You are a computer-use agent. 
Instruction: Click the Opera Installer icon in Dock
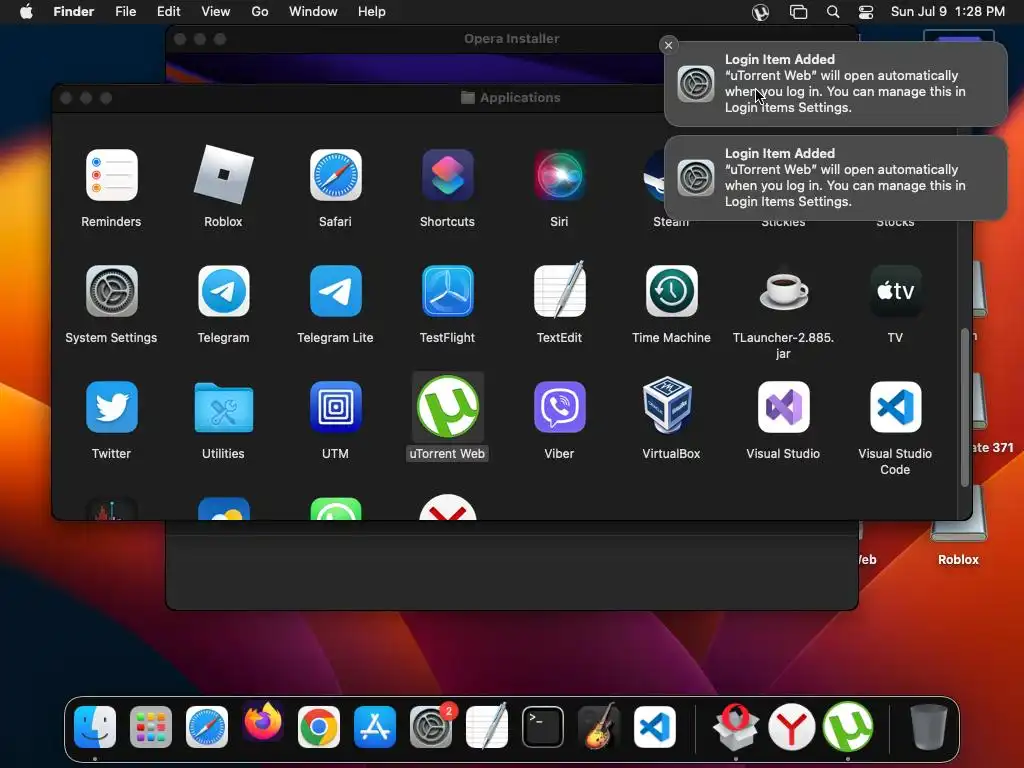tap(736, 727)
